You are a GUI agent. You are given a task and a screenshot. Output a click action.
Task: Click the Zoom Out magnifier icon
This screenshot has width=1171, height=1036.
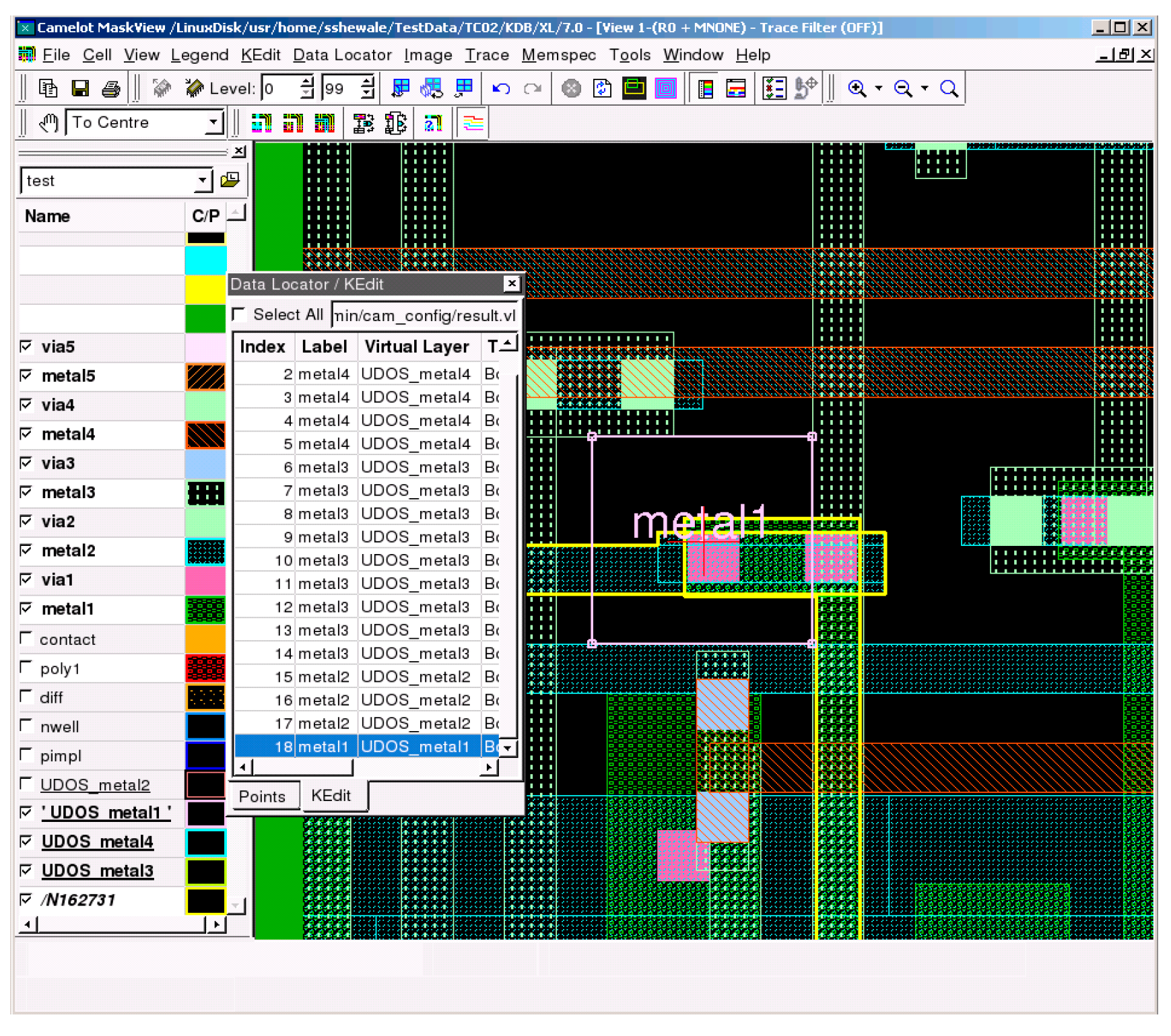(x=902, y=89)
